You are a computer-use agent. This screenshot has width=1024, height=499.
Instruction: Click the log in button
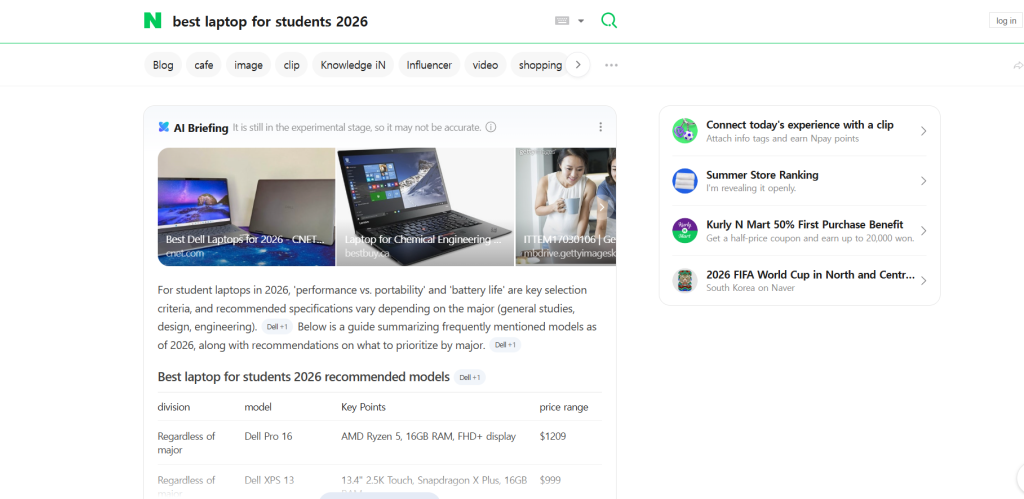(1006, 20)
